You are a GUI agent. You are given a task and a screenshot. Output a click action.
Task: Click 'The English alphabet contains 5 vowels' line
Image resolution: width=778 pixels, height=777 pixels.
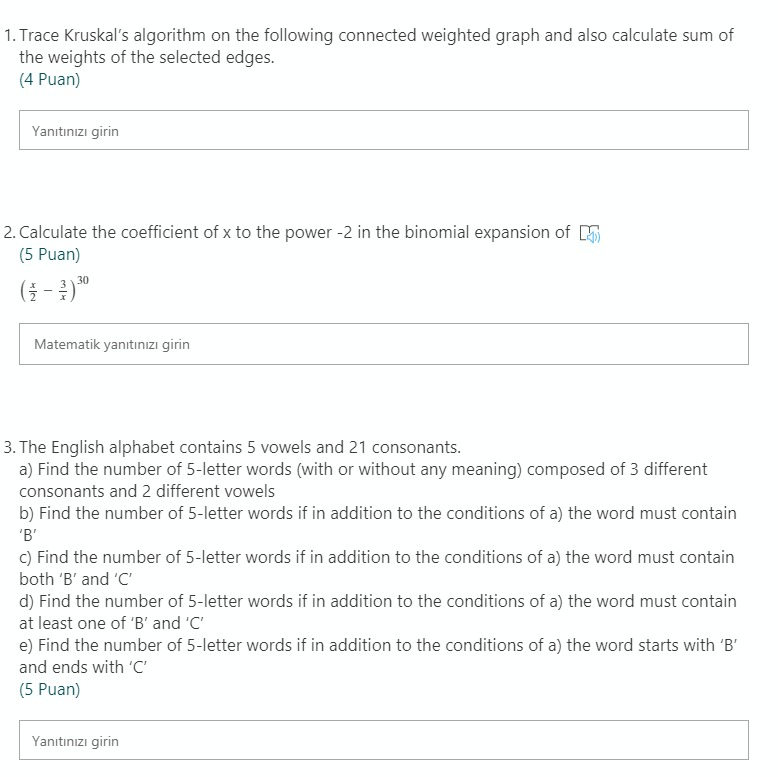coord(240,447)
